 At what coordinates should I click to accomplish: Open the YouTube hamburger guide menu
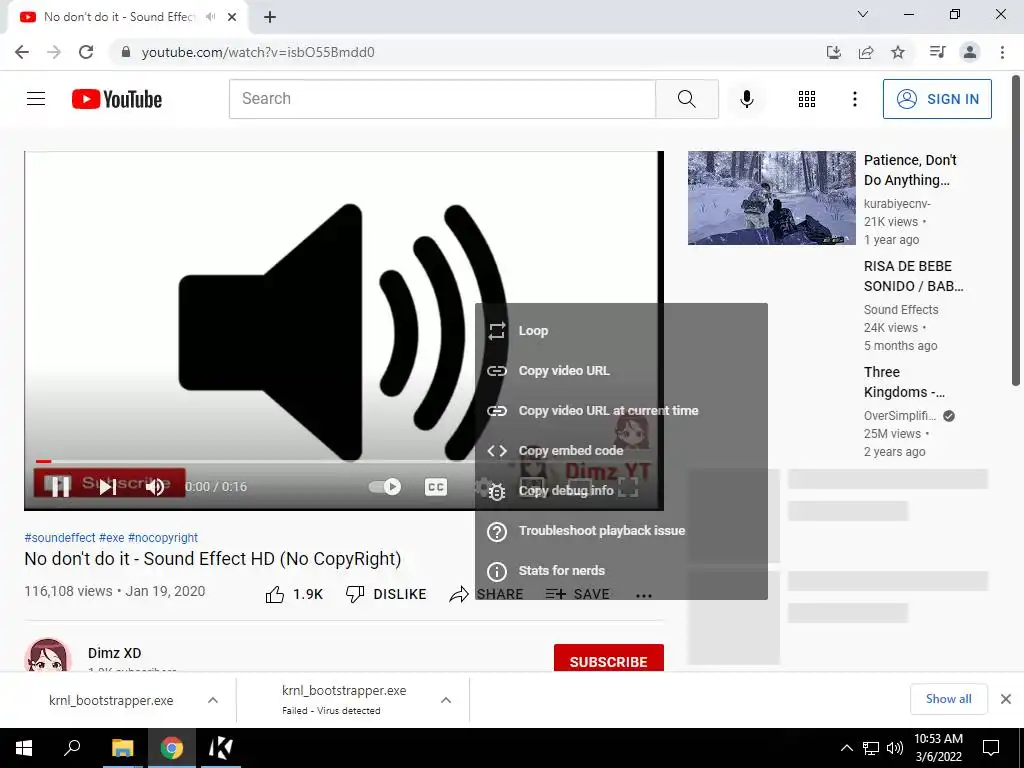coord(36,99)
